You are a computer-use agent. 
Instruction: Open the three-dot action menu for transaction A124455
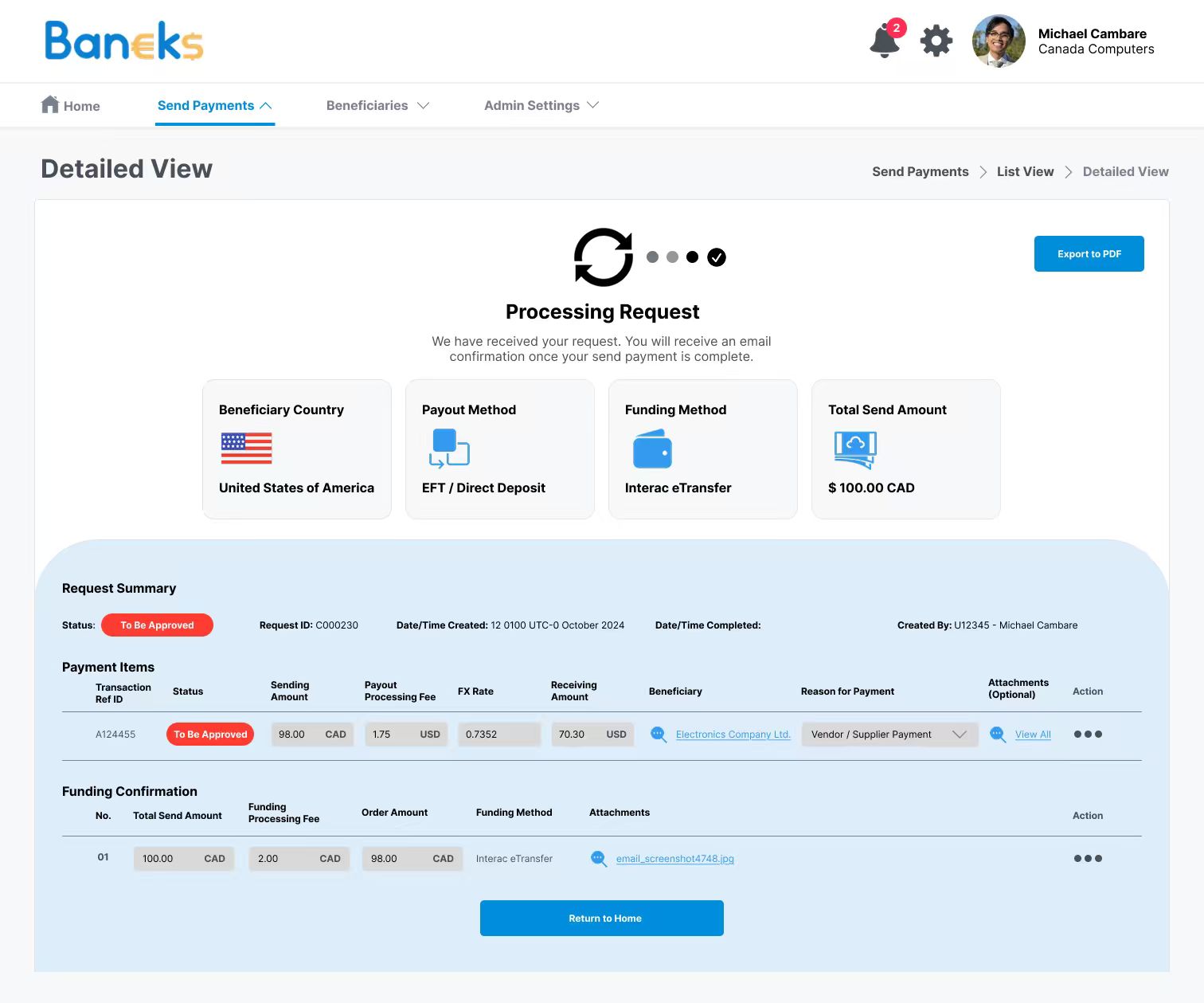tap(1088, 735)
